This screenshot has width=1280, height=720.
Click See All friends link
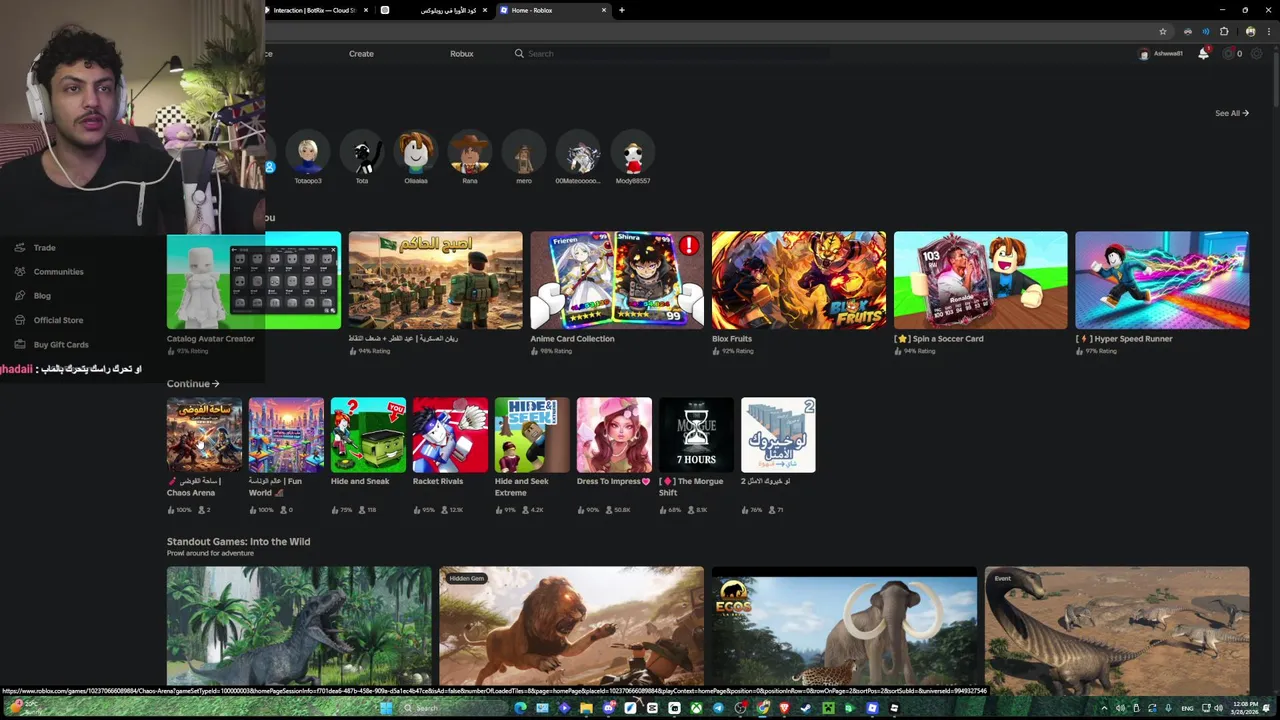coord(1232,113)
